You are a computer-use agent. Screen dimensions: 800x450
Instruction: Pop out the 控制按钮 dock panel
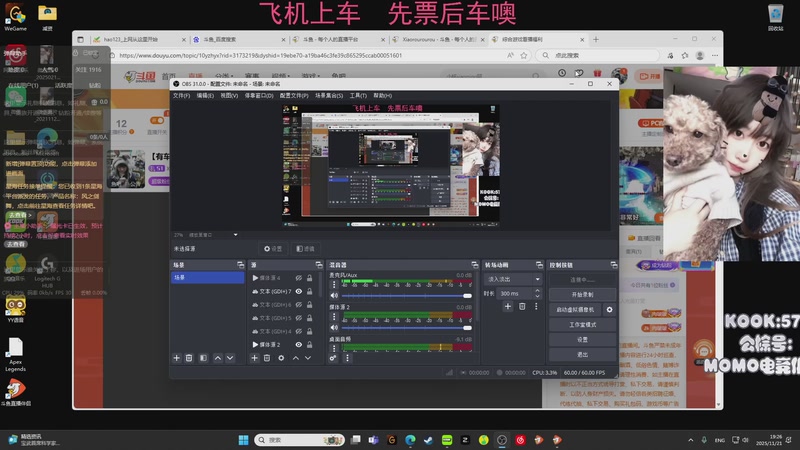point(614,265)
